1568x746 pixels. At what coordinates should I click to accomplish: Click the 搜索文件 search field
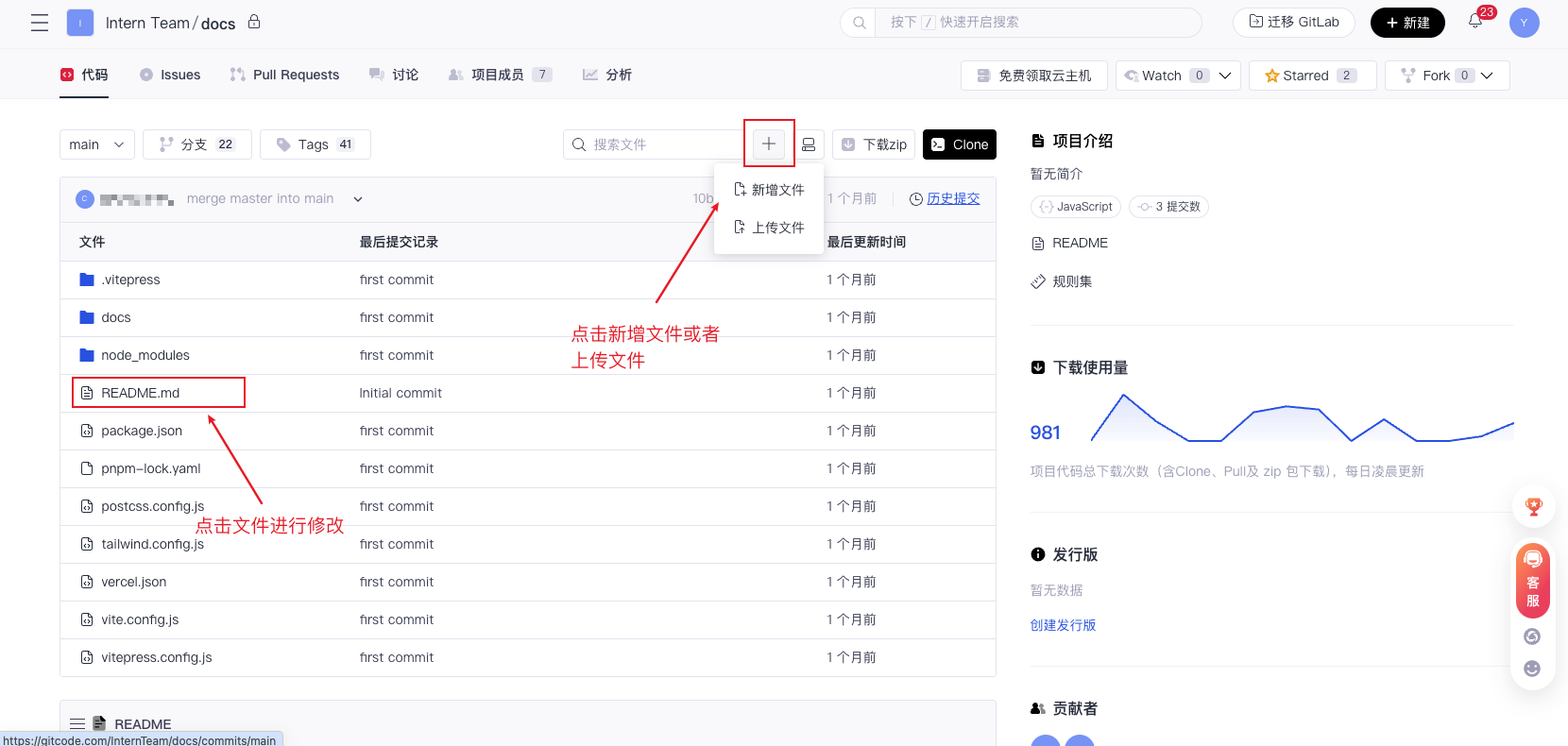[661, 144]
